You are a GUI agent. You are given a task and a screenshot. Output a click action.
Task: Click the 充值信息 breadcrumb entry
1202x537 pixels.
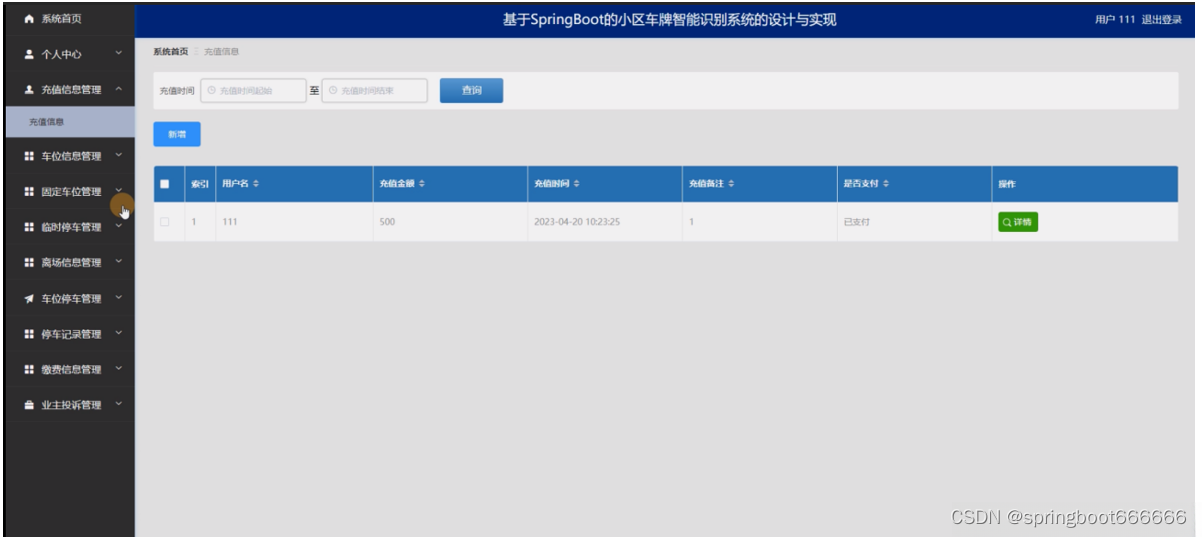[x=221, y=51]
